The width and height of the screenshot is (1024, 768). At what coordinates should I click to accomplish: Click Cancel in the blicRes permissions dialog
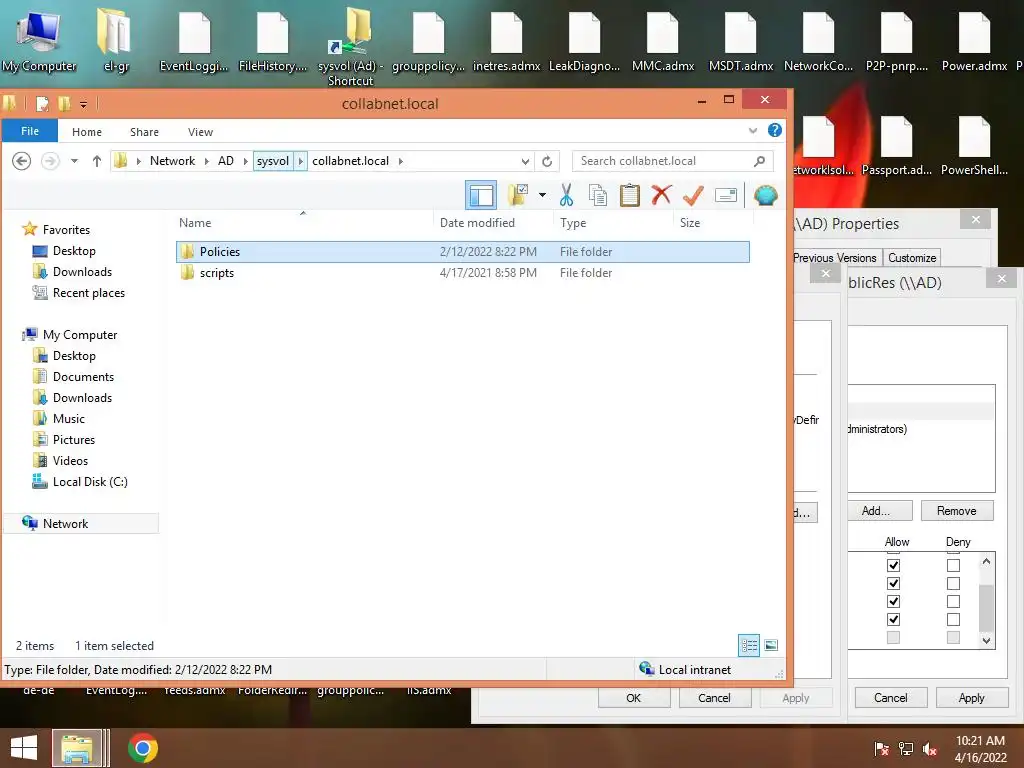pos(891,698)
